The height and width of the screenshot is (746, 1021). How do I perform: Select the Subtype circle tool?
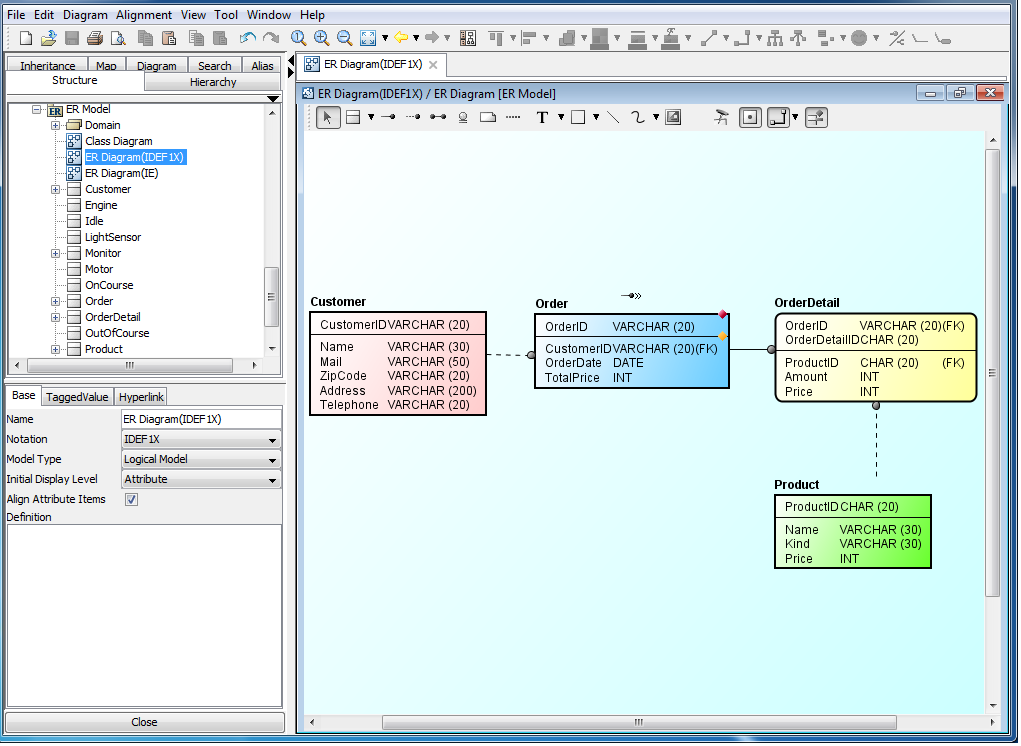(x=463, y=118)
